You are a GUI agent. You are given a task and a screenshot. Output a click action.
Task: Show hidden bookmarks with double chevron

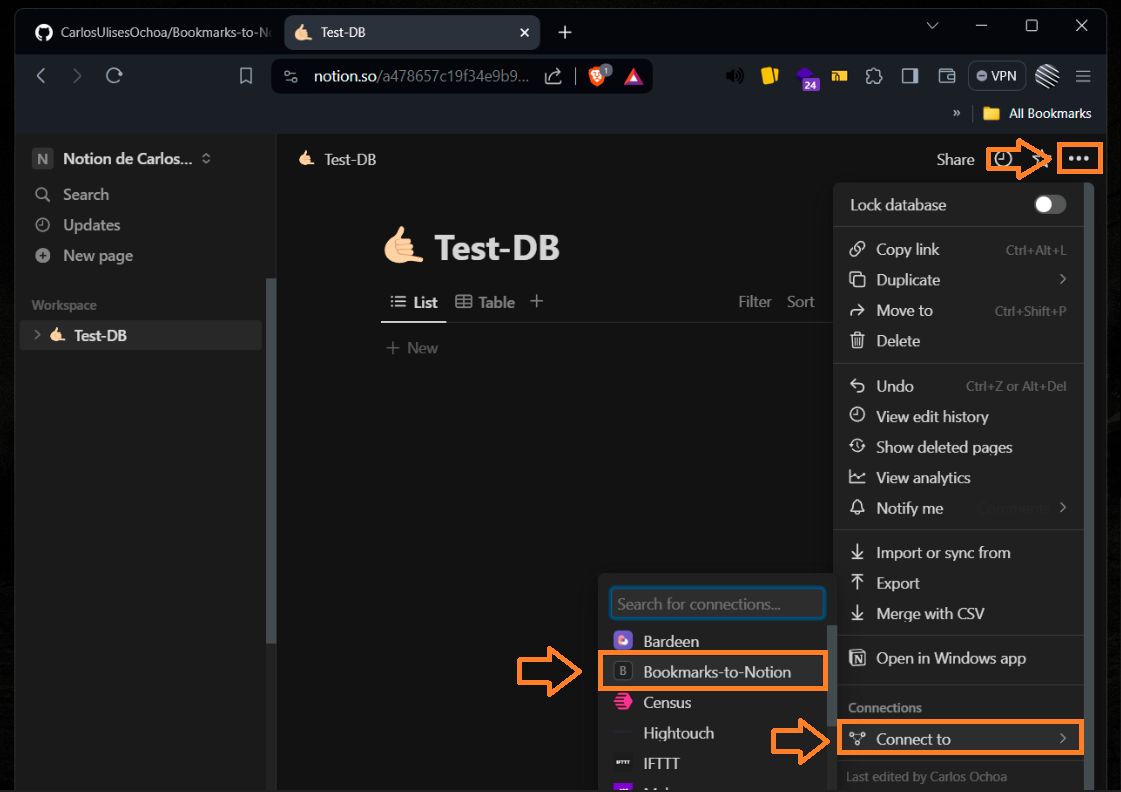[956, 113]
